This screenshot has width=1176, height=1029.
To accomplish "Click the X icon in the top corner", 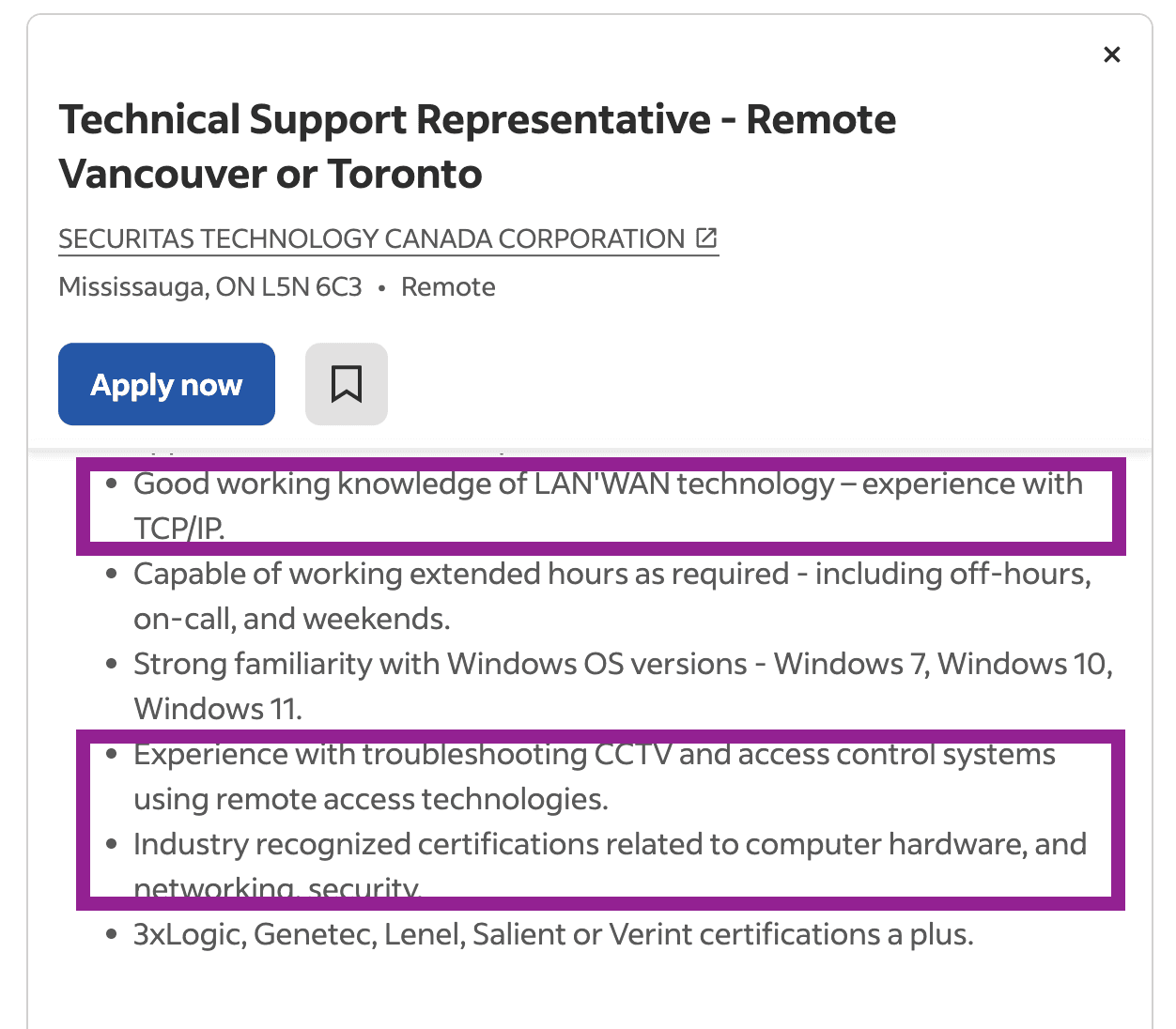I will click(1111, 54).
